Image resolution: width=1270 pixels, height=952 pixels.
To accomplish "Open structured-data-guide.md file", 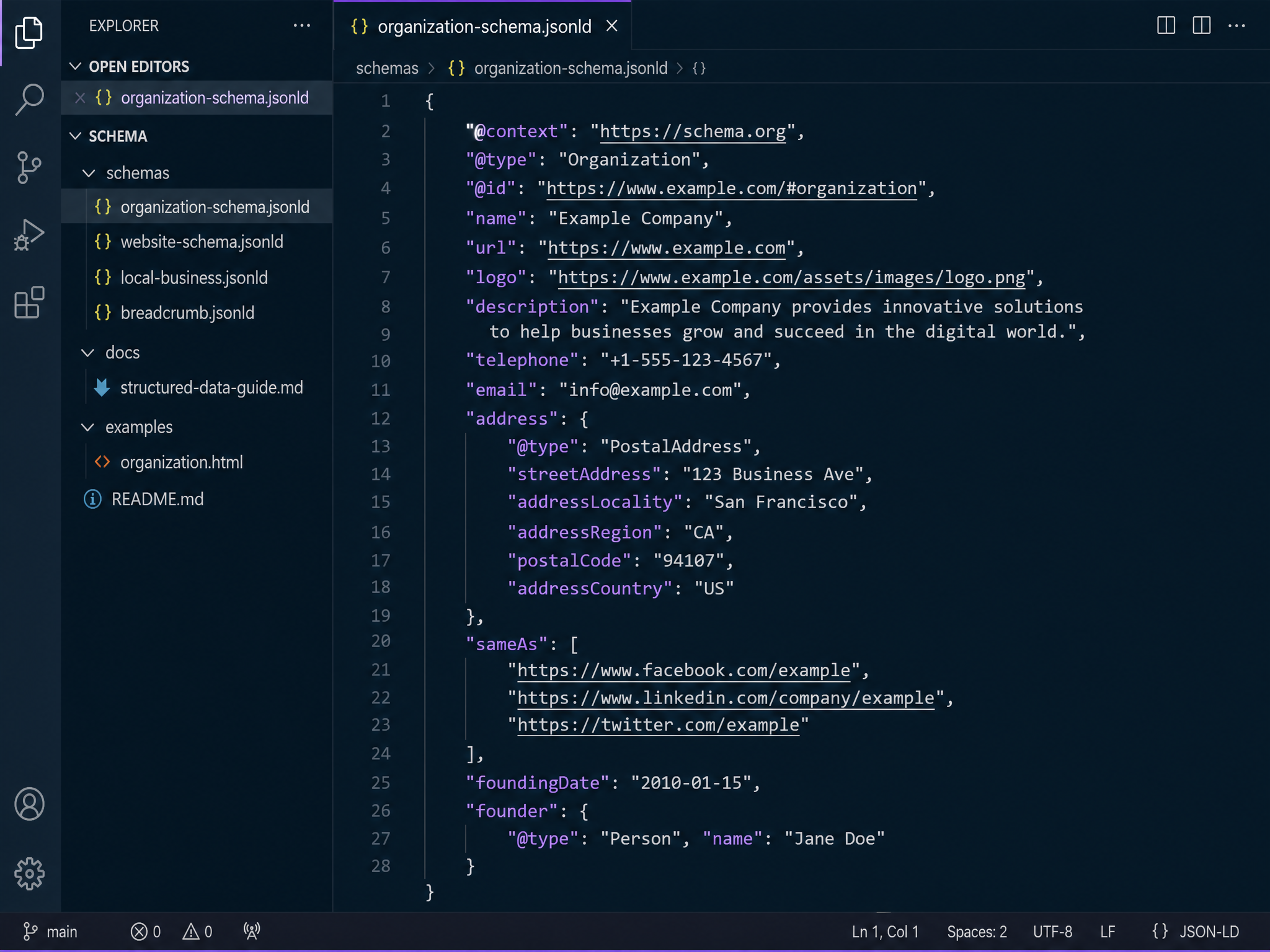I will coord(197,388).
